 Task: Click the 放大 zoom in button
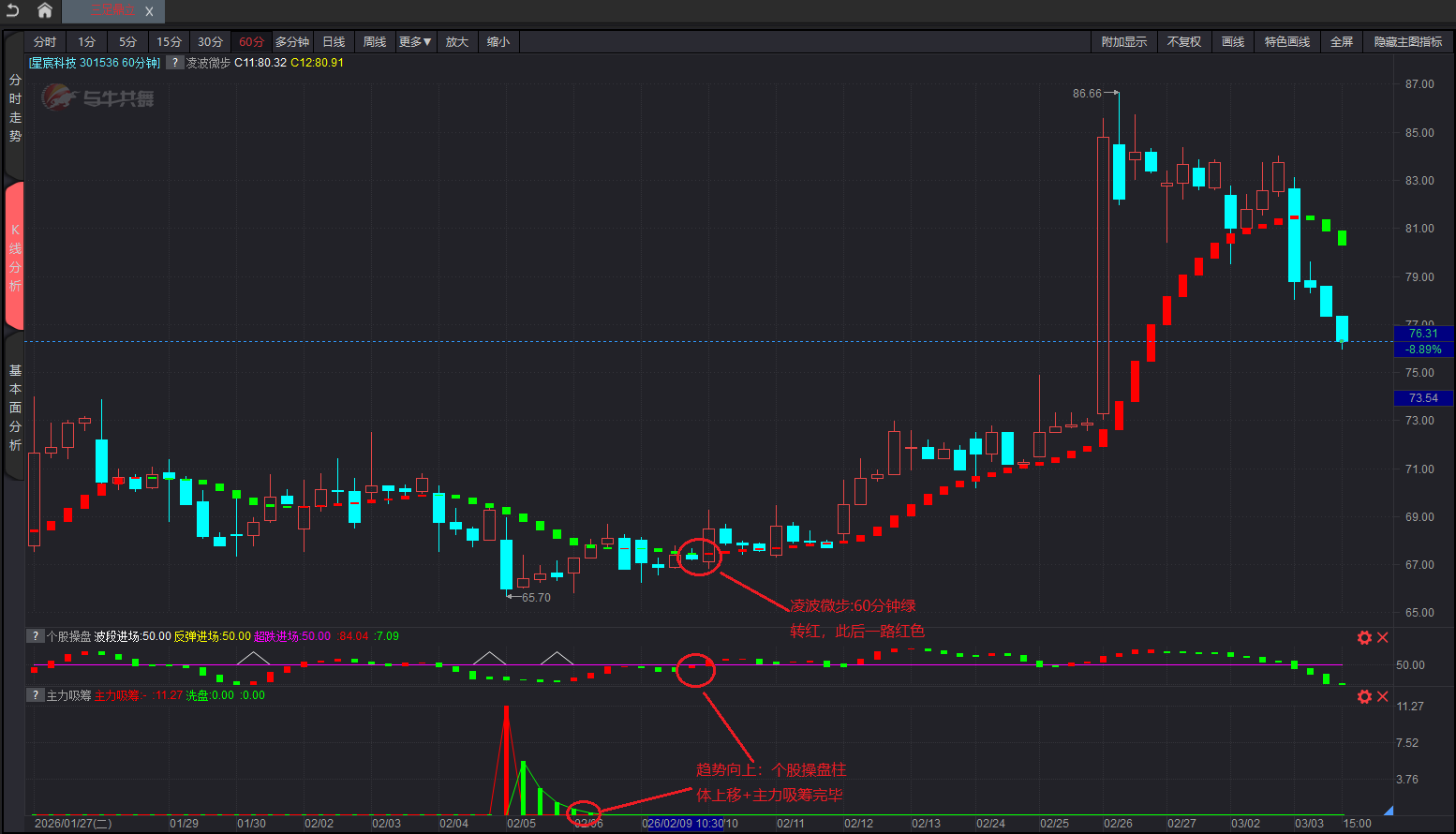456,42
